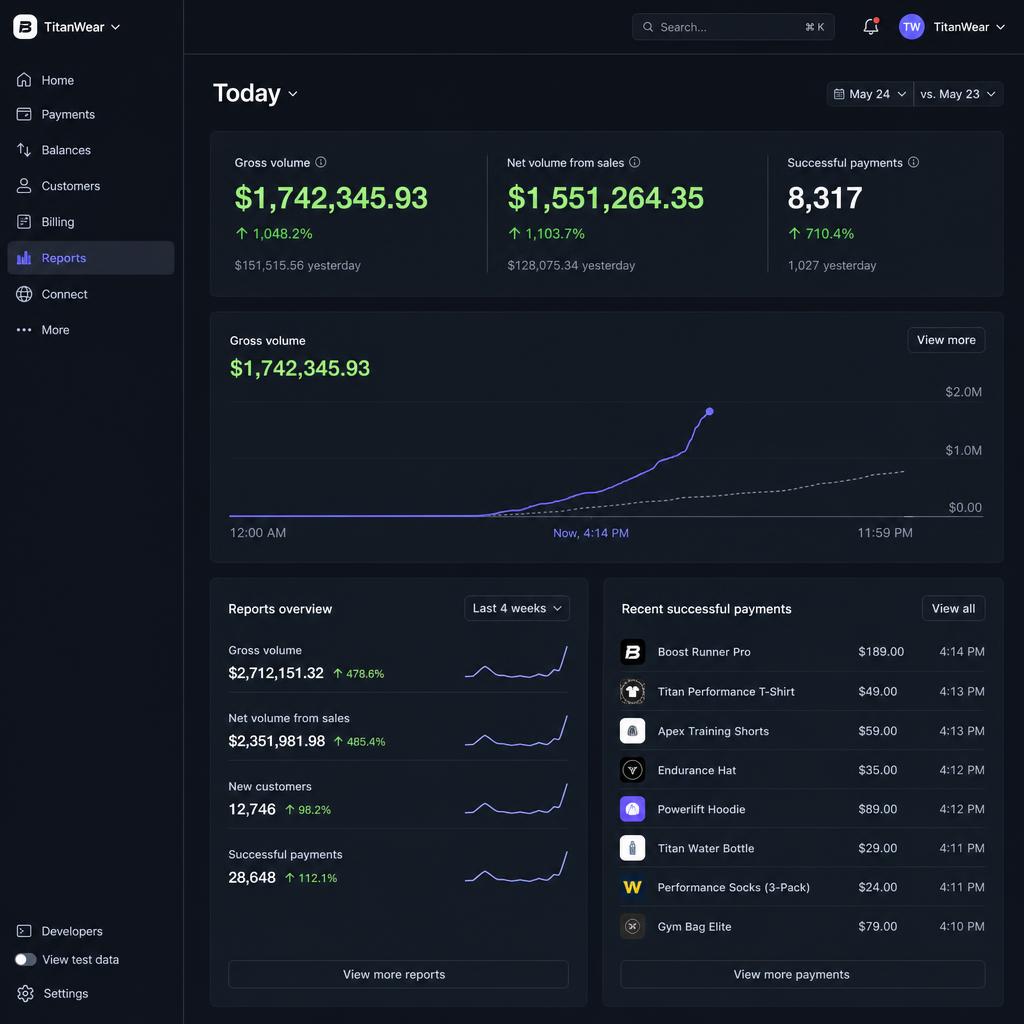
Task: Open TitanWear account menu in top bar
Action: pyautogui.click(x=952, y=27)
